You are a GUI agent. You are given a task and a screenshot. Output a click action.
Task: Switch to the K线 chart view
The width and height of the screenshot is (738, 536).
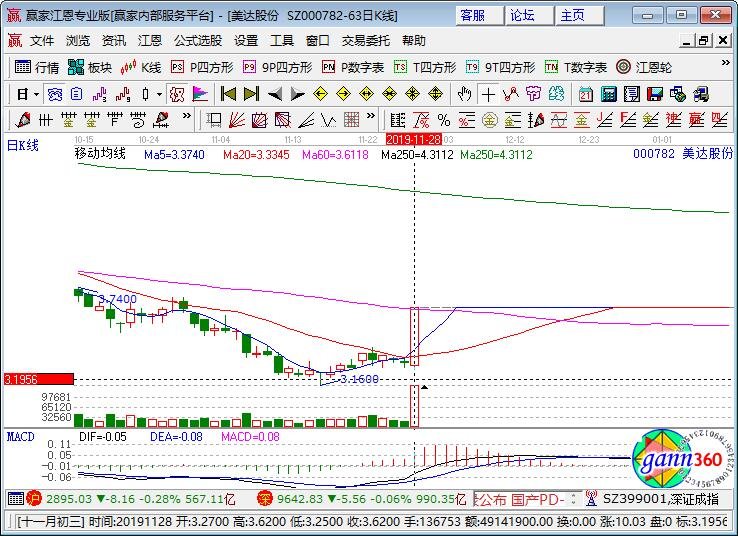tap(141, 67)
